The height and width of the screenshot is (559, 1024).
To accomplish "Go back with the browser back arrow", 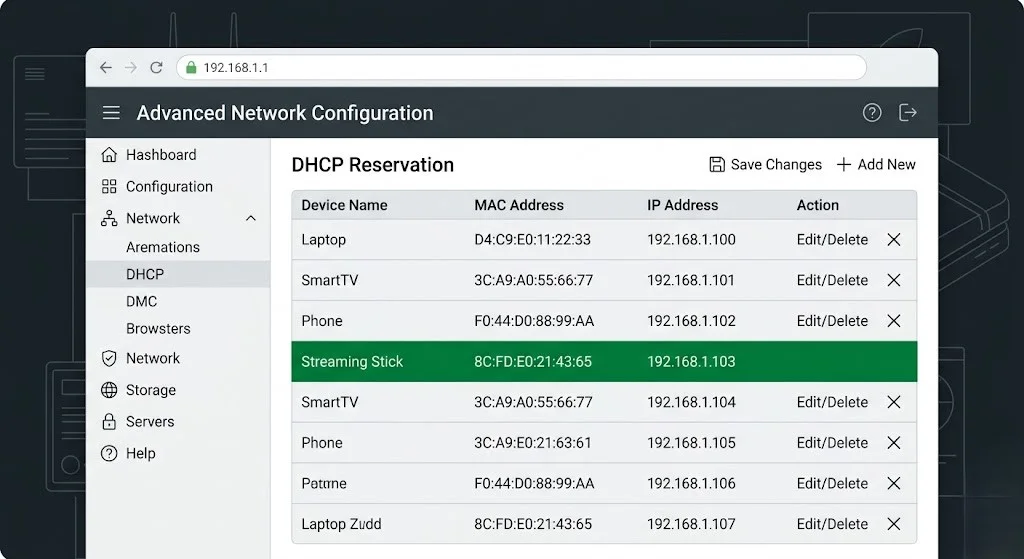I will (x=106, y=67).
